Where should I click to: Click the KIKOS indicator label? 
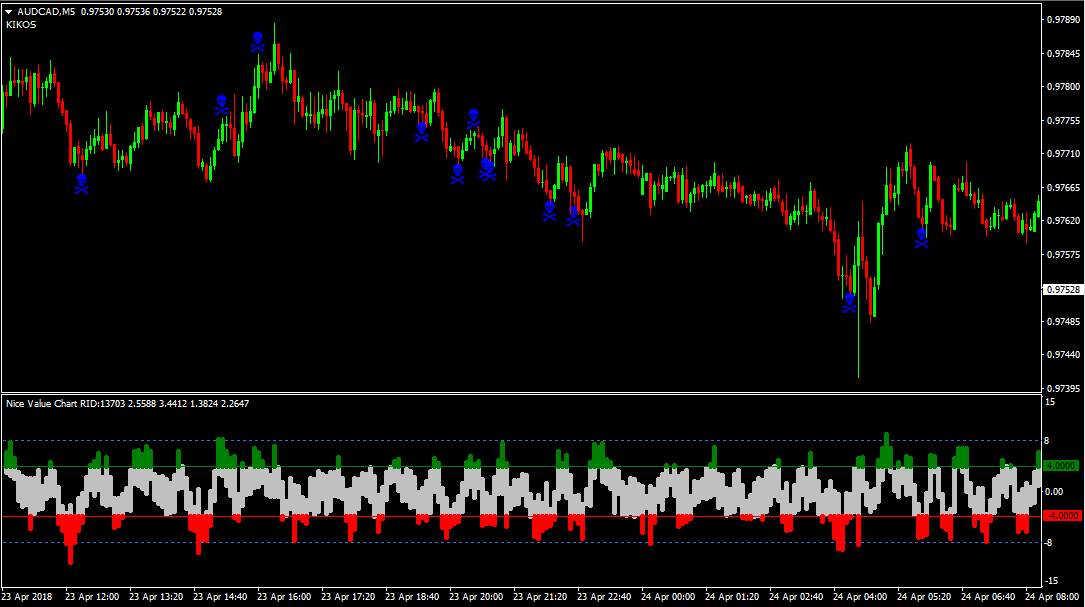click(20, 24)
